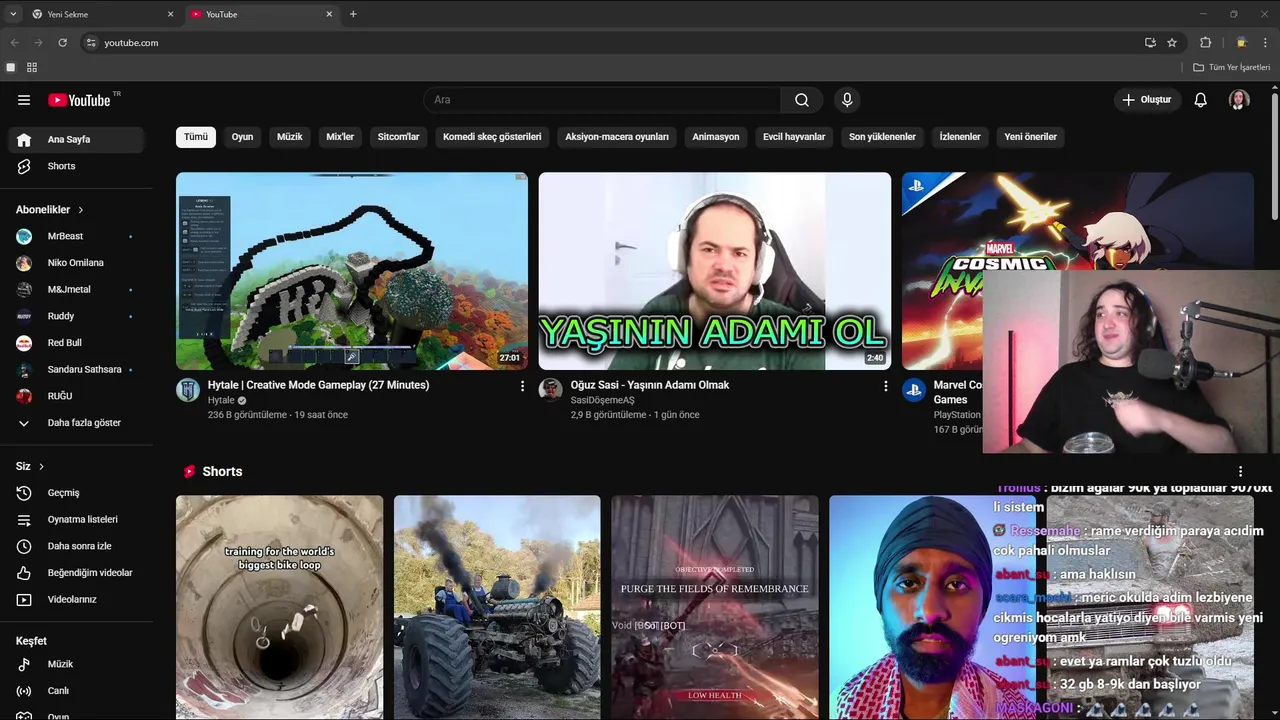Open Beğendiğim videolar liked videos
The height and width of the screenshot is (720, 1280).
click(76, 573)
